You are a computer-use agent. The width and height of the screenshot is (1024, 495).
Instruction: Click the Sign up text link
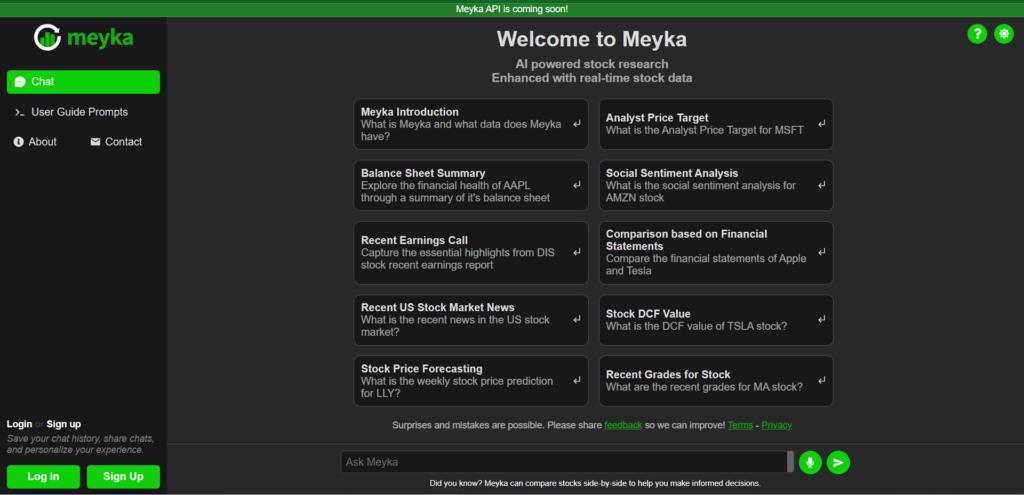(64, 424)
